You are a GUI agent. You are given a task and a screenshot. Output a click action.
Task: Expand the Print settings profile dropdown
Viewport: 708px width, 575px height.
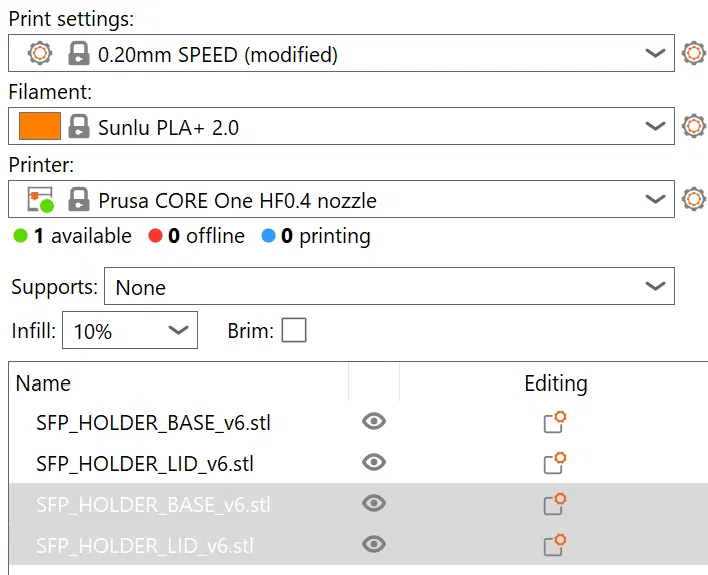click(655, 54)
